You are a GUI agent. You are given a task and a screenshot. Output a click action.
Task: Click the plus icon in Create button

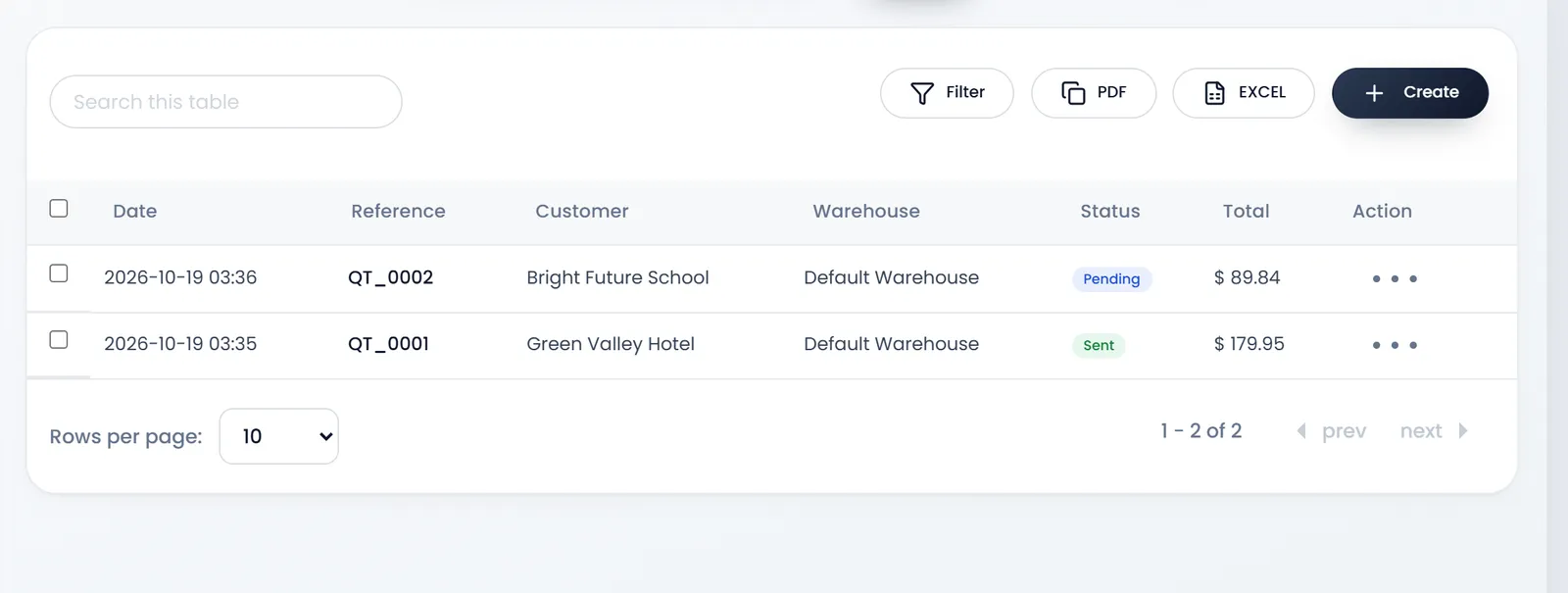[1374, 93]
